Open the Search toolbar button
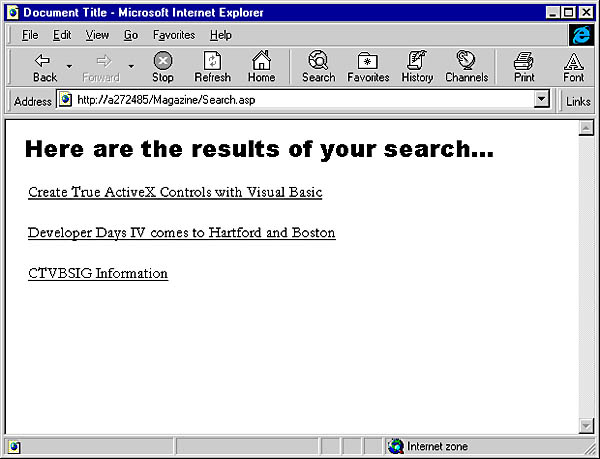 [x=318, y=67]
